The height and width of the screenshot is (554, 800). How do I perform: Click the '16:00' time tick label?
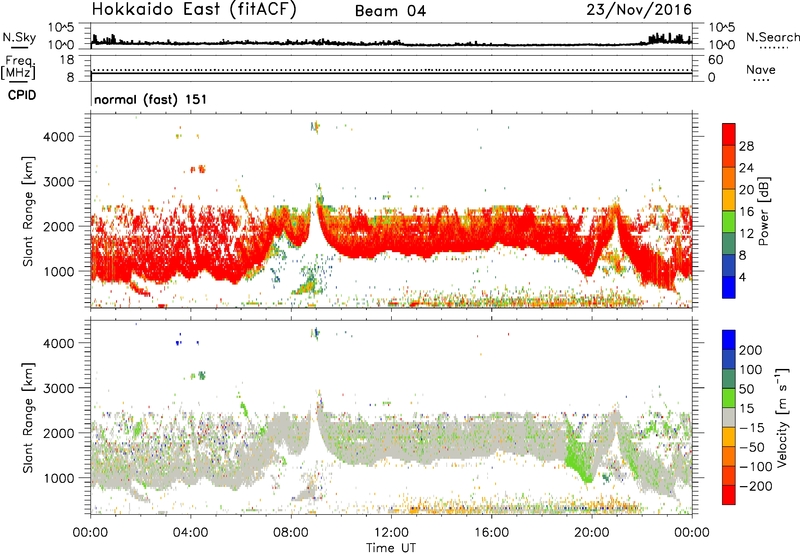pos(491,533)
